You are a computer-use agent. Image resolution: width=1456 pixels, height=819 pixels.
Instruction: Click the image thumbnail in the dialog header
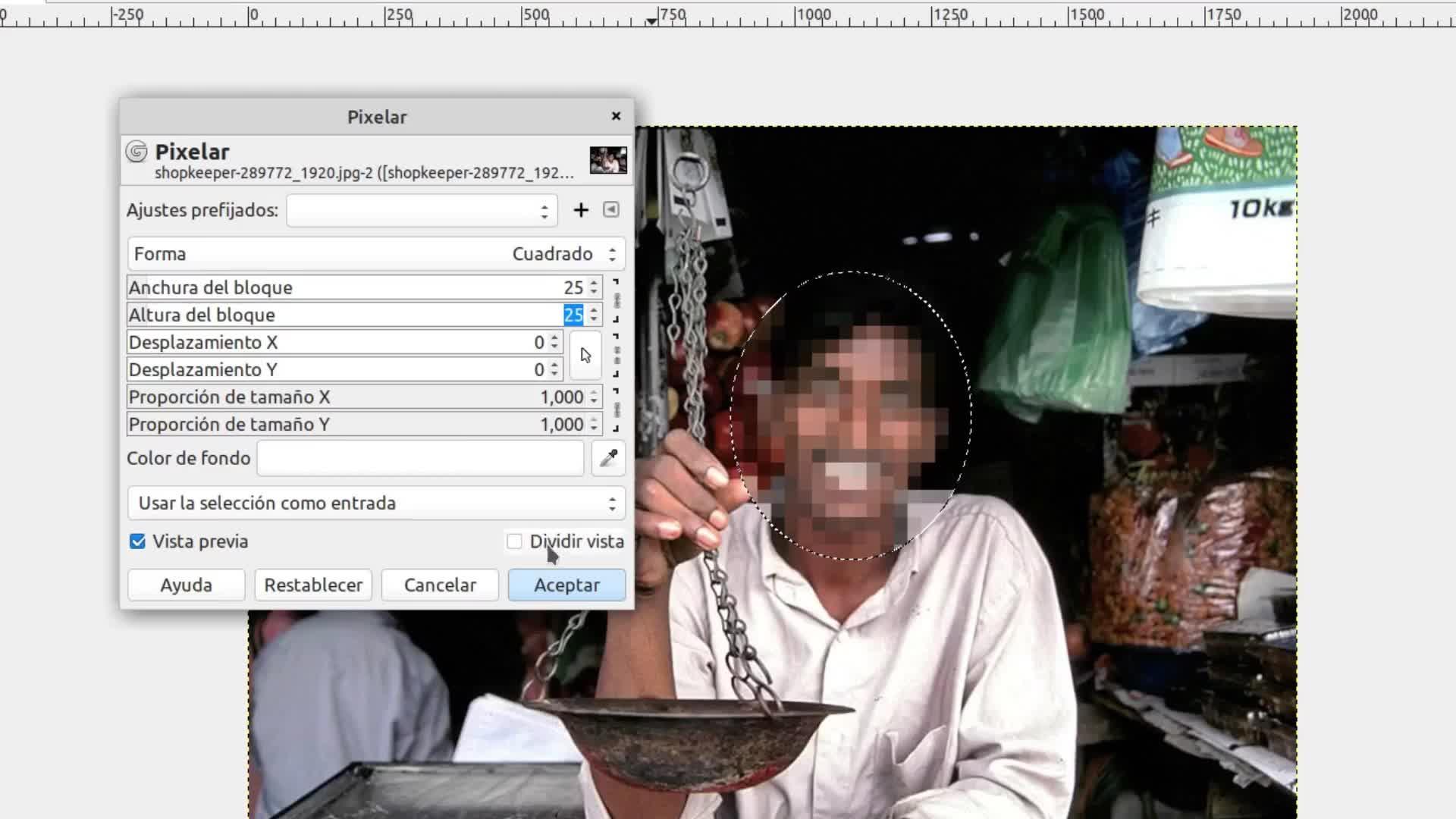click(608, 160)
